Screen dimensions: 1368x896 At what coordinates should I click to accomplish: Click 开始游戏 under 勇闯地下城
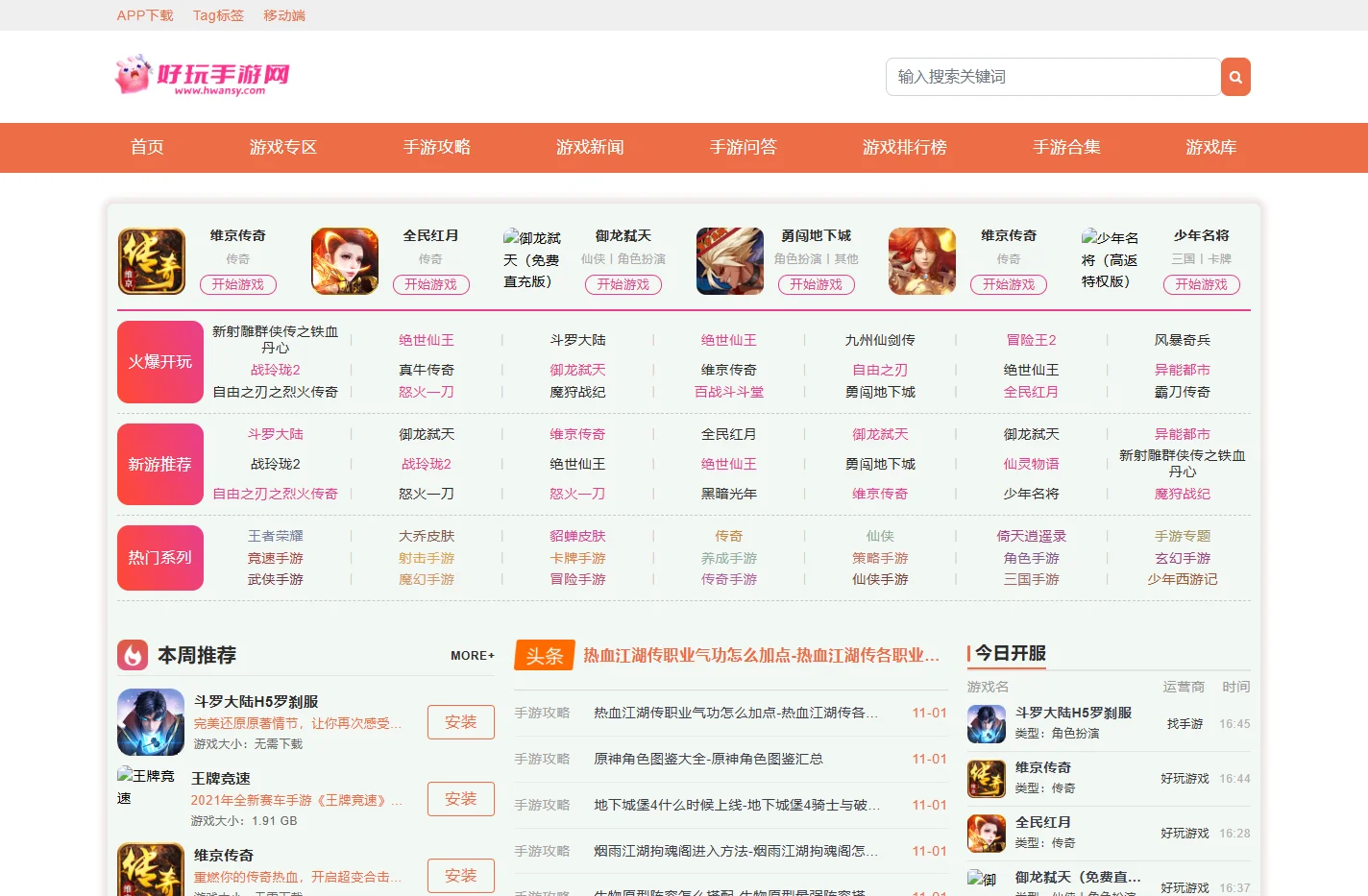(817, 284)
